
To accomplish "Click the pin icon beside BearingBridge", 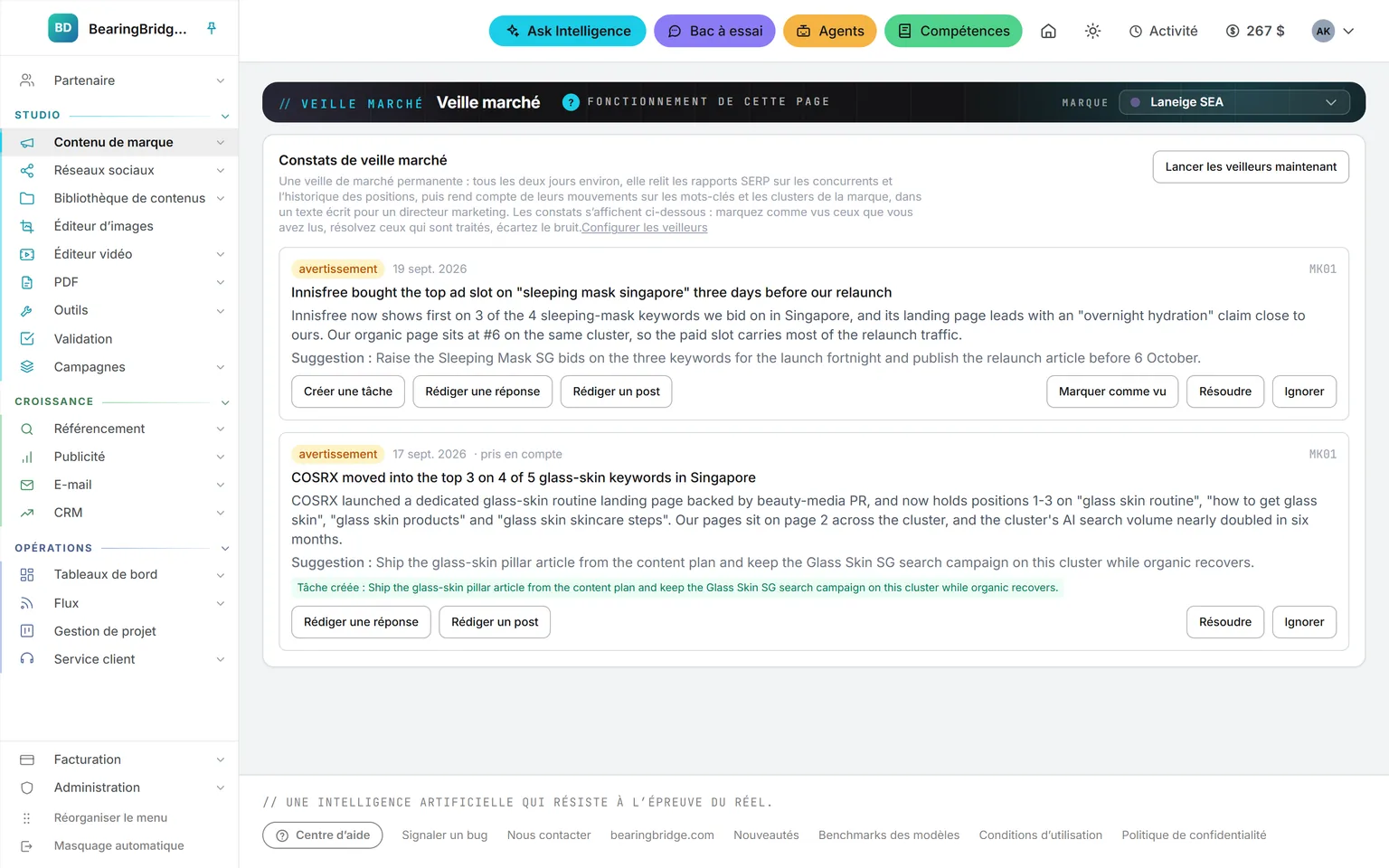I will [x=212, y=29].
